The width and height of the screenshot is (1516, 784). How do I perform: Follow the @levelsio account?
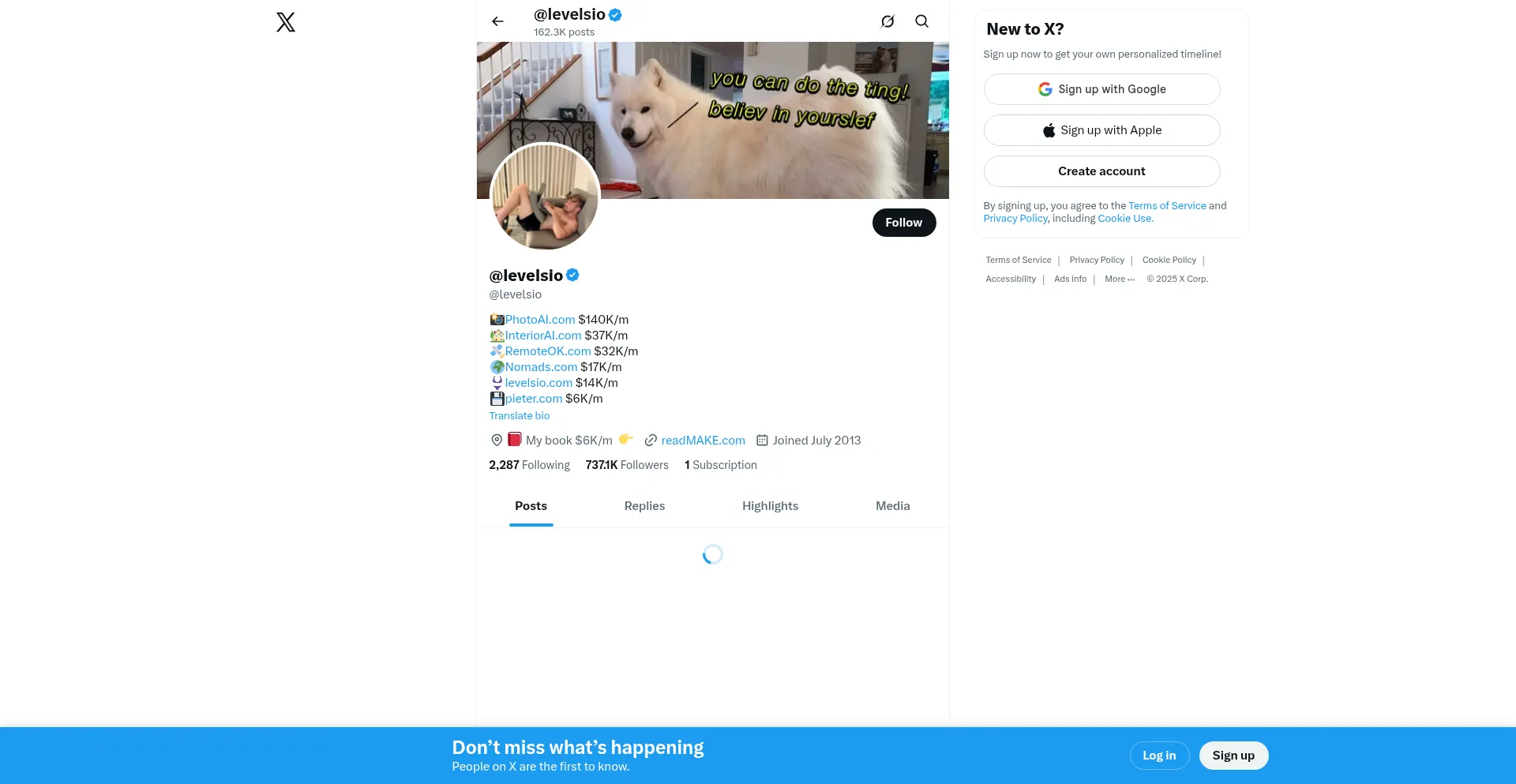(904, 223)
